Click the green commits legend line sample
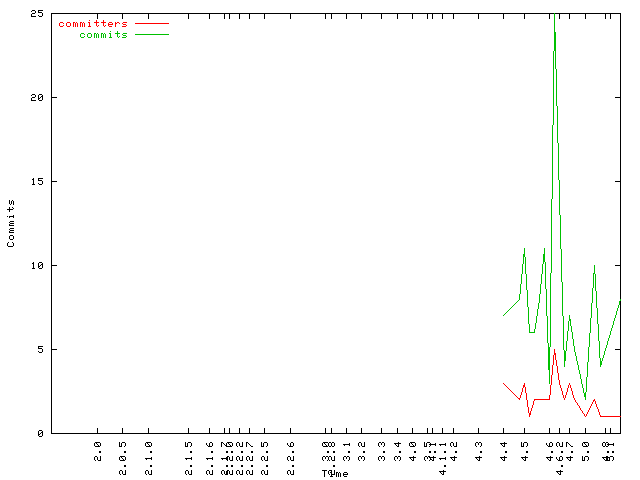 point(151,34)
